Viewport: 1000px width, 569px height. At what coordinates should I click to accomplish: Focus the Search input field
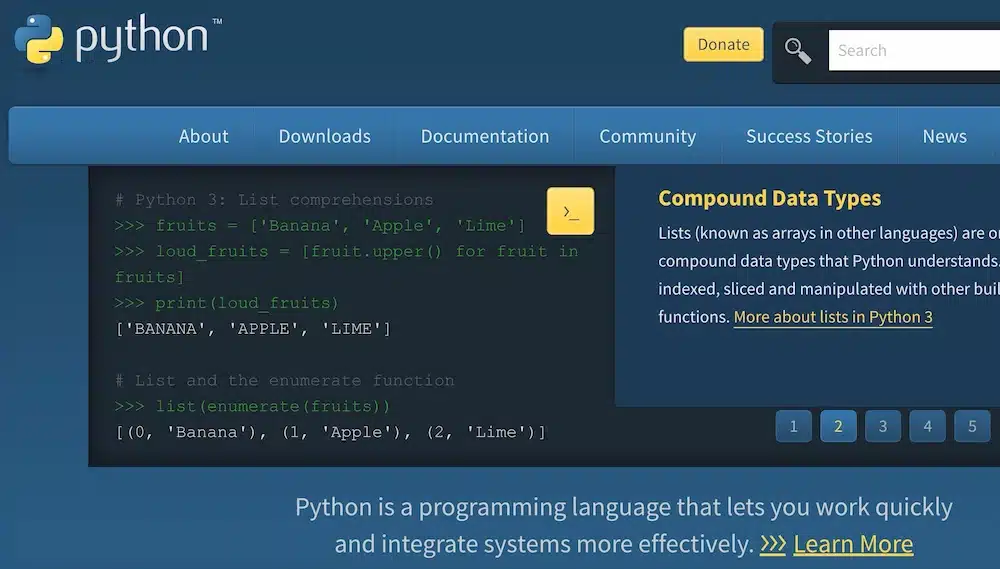pyautogui.click(x=914, y=50)
